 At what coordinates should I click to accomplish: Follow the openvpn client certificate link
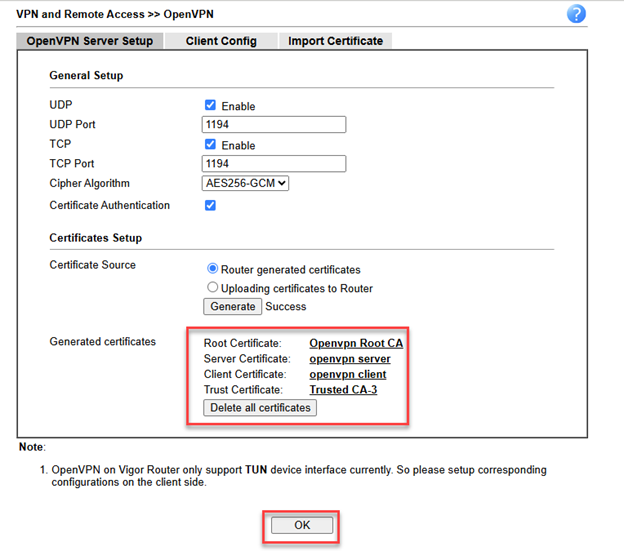pos(347,374)
